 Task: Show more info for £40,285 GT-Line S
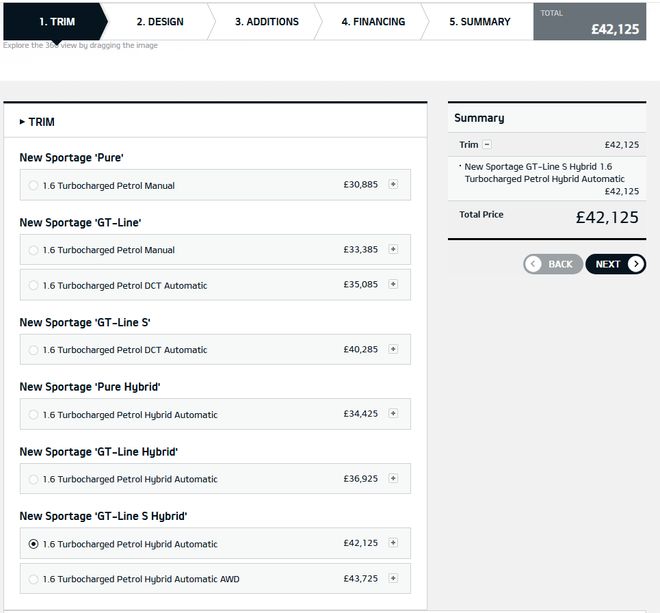pos(393,349)
